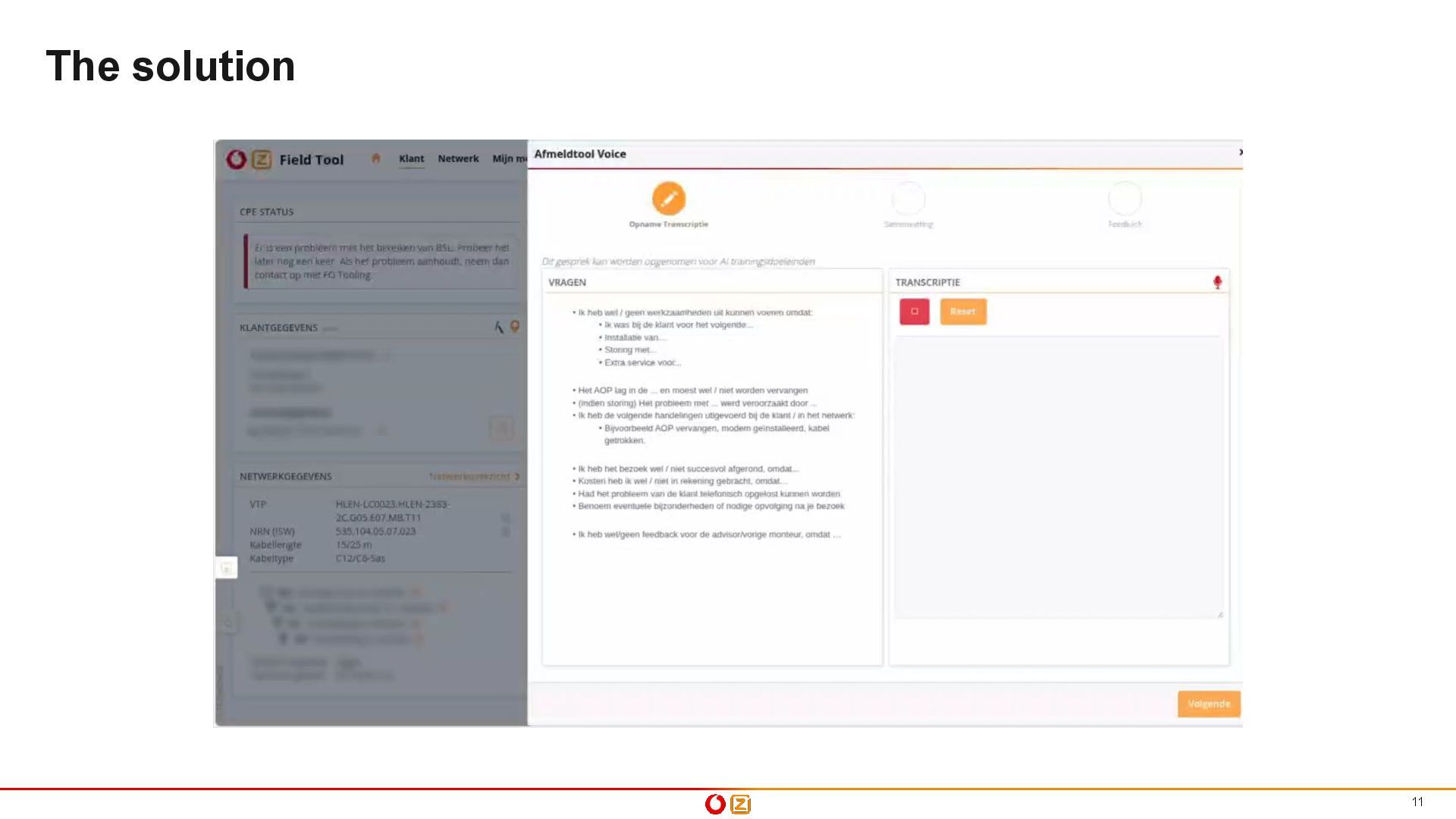Switch to the Netwerk tab
The width and height of the screenshot is (1456, 819).
click(458, 158)
